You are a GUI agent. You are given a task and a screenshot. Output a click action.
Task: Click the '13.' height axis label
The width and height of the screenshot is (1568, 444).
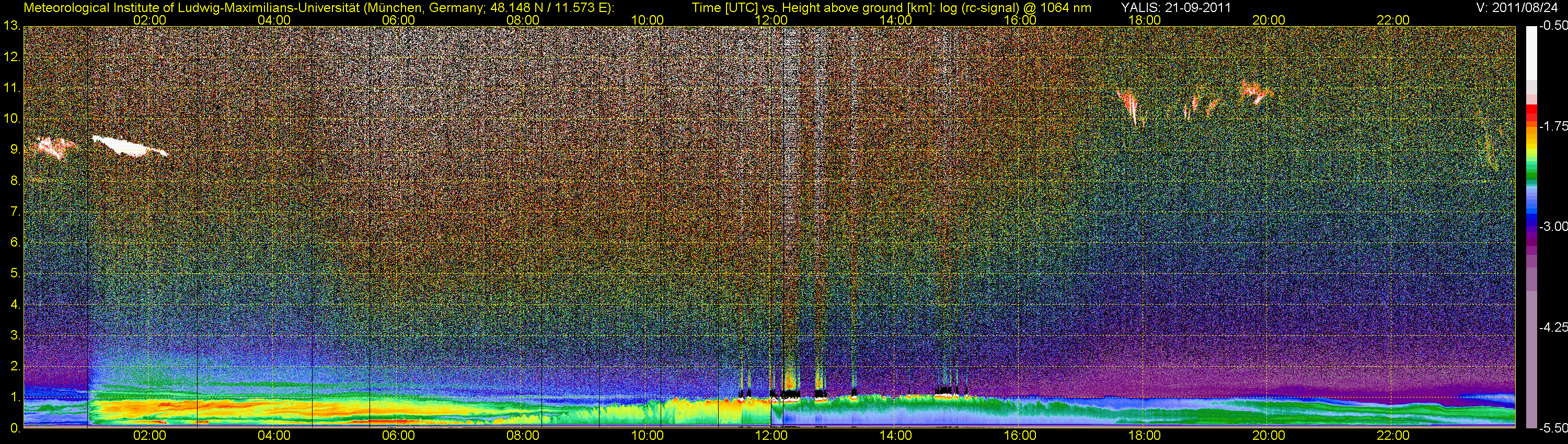click(11, 26)
